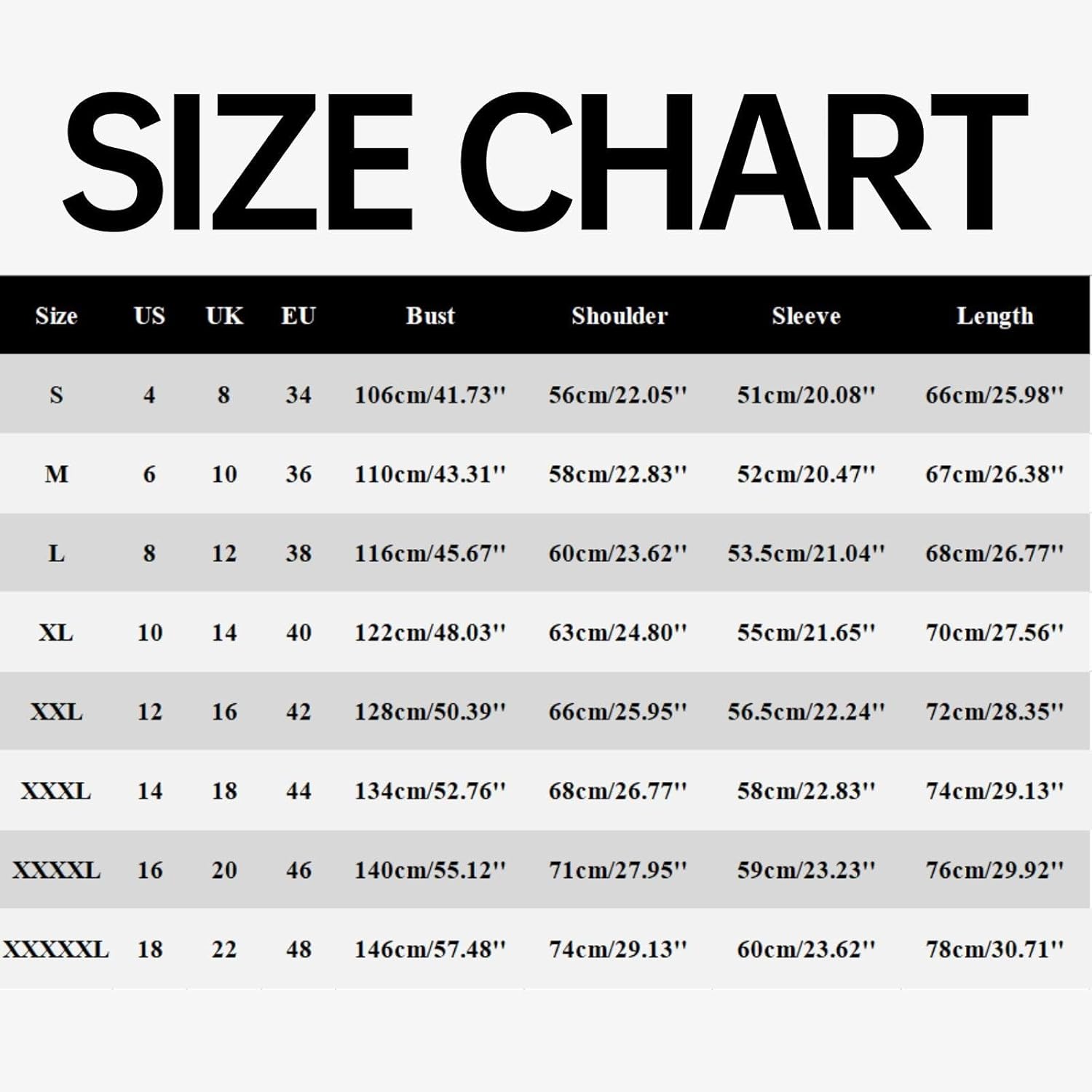The height and width of the screenshot is (1092, 1092).
Task: Click the Shoulder column header
Action: [619, 316]
